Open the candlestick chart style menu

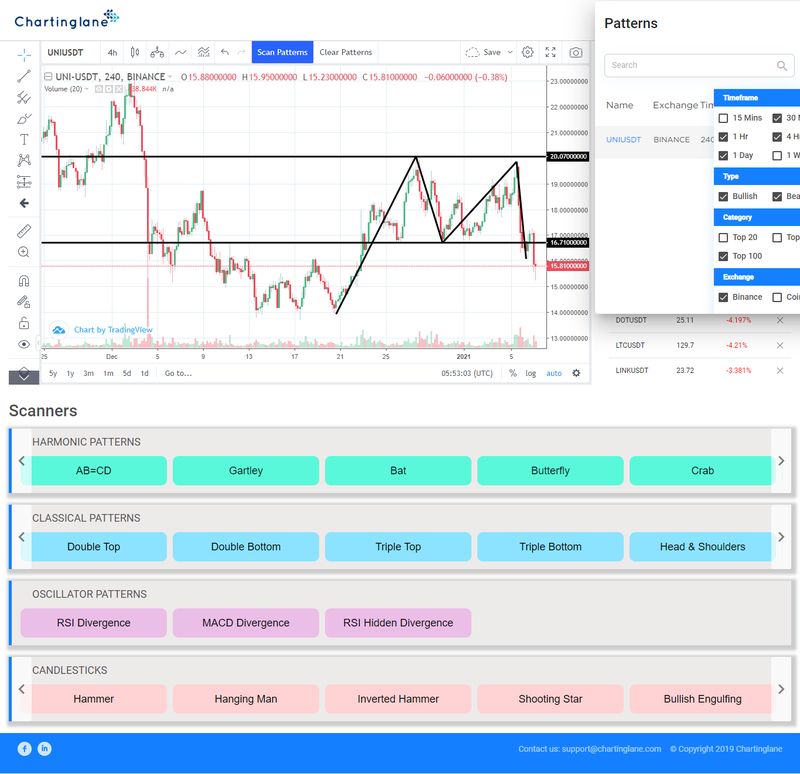[x=135, y=52]
